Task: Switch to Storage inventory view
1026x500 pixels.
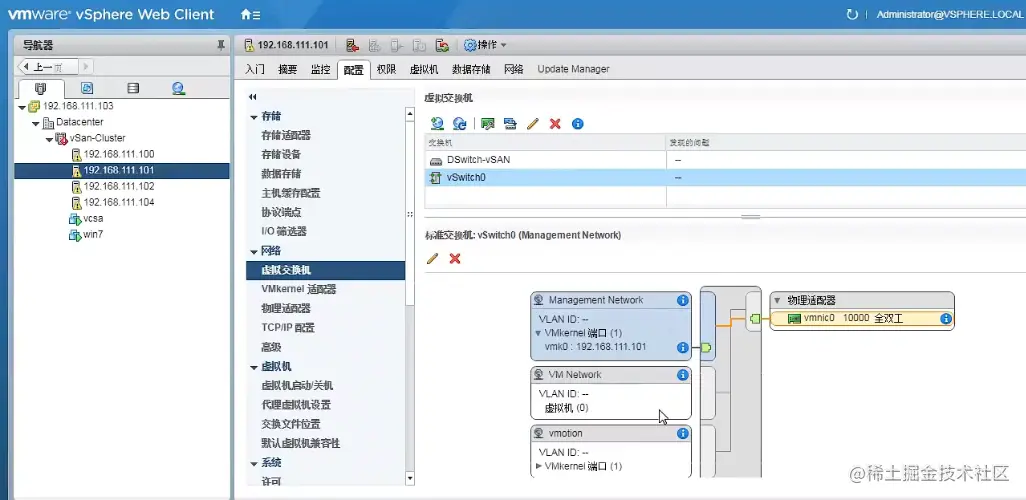Action: (133, 88)
